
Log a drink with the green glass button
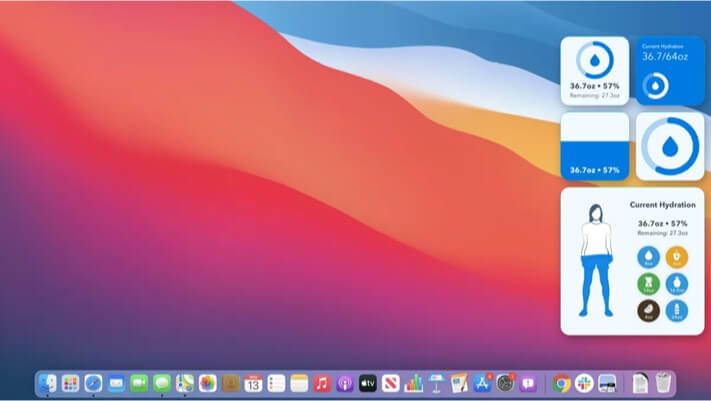tap(648, 284)
